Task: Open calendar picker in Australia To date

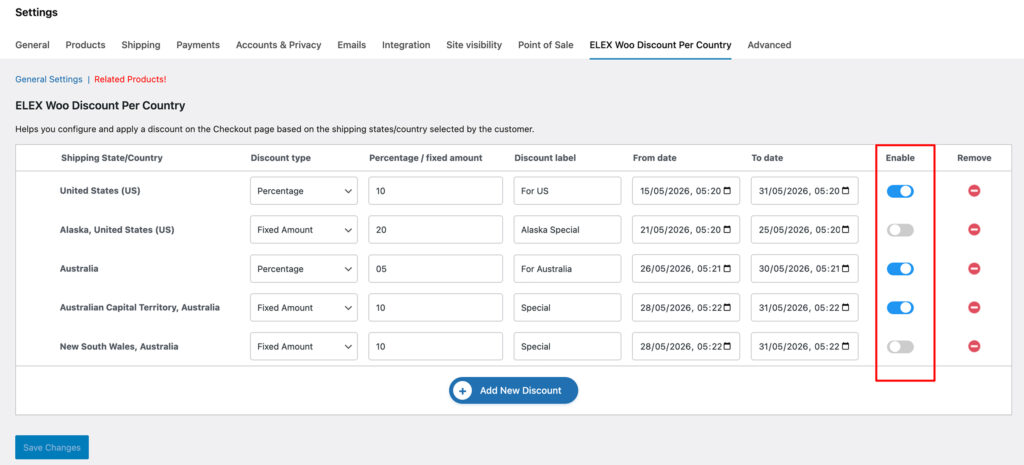Action: pos(846,269)
